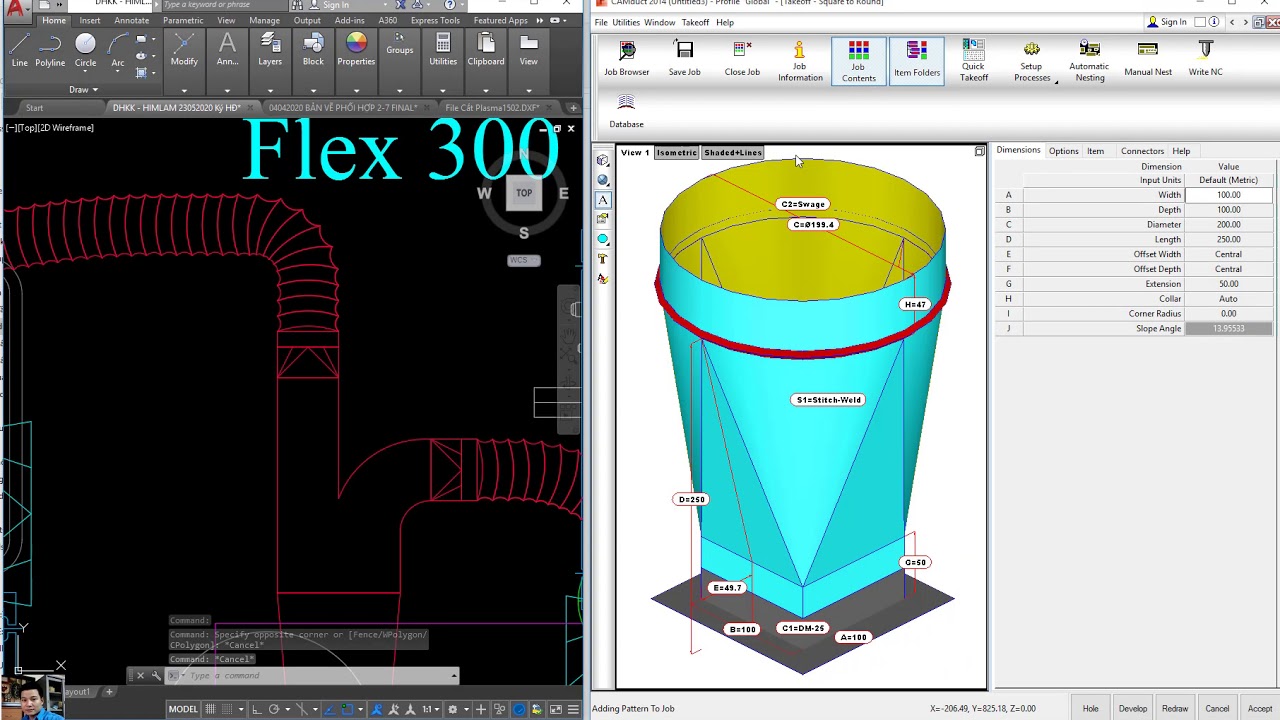This screenshot has height=720, width=1280.
Task: Click Sign In in CAMduct
Action: (1174, 22)
